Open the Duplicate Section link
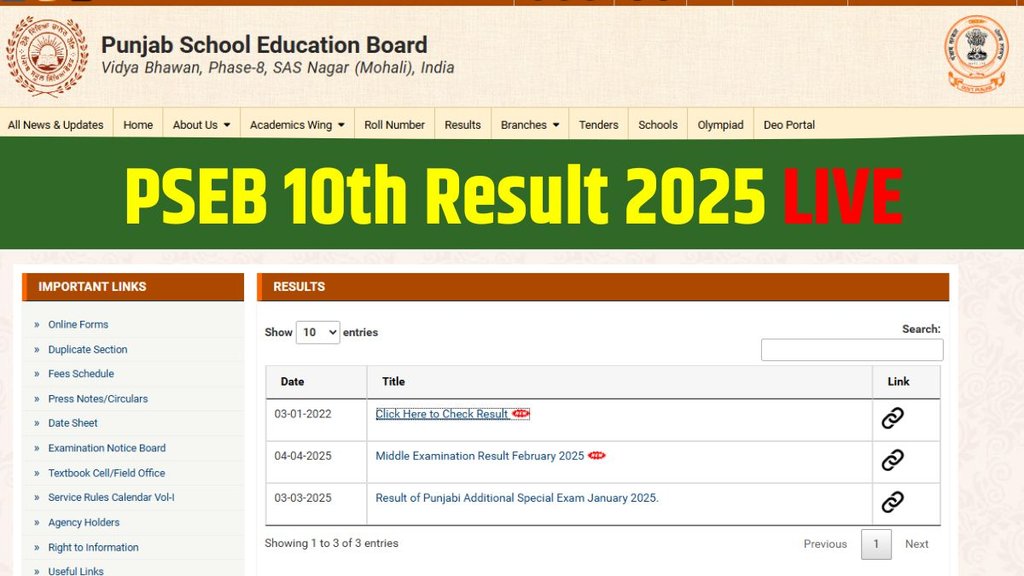1024x576 pixels. pyautogui.click(x=88, y=349)
